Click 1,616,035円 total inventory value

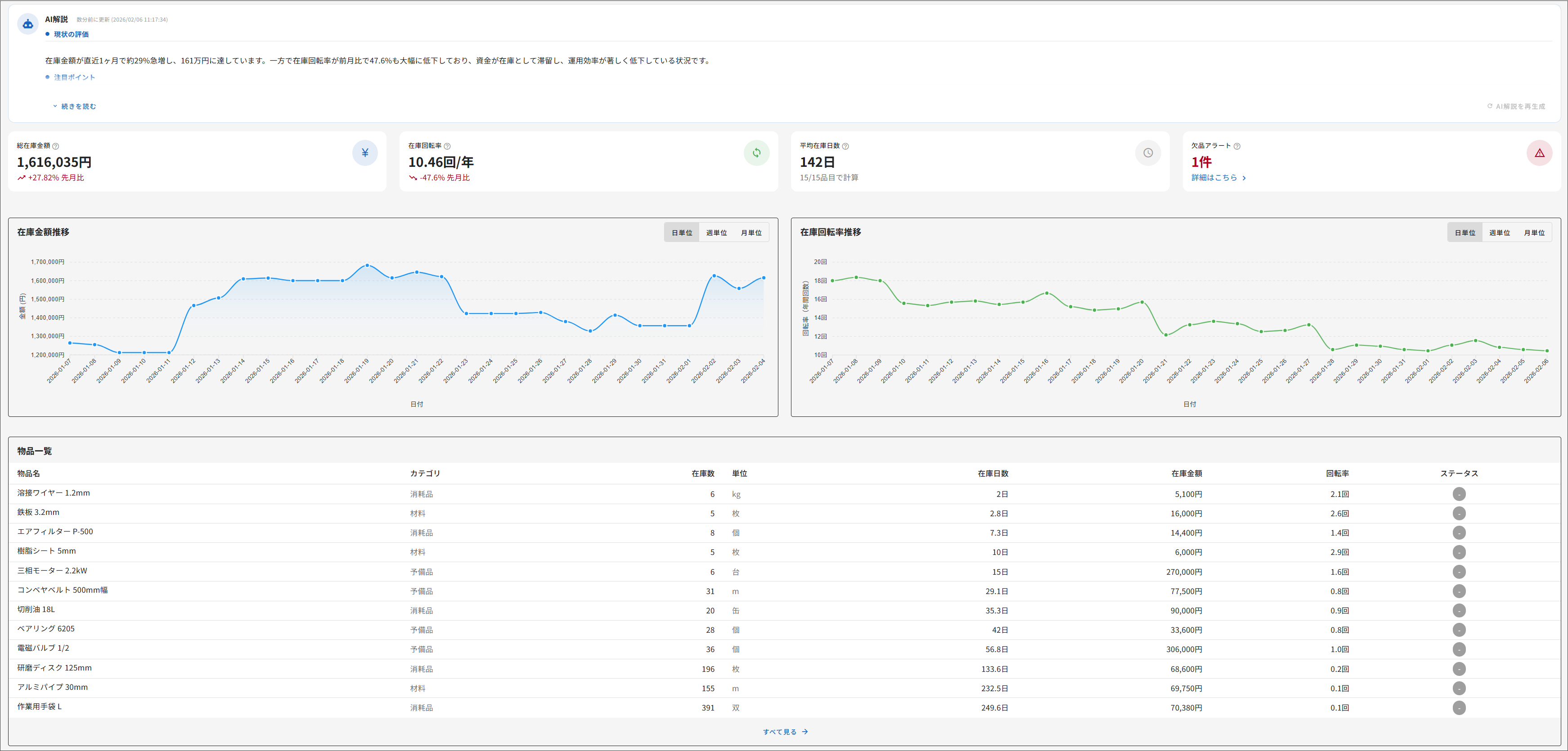pos(54,162)
